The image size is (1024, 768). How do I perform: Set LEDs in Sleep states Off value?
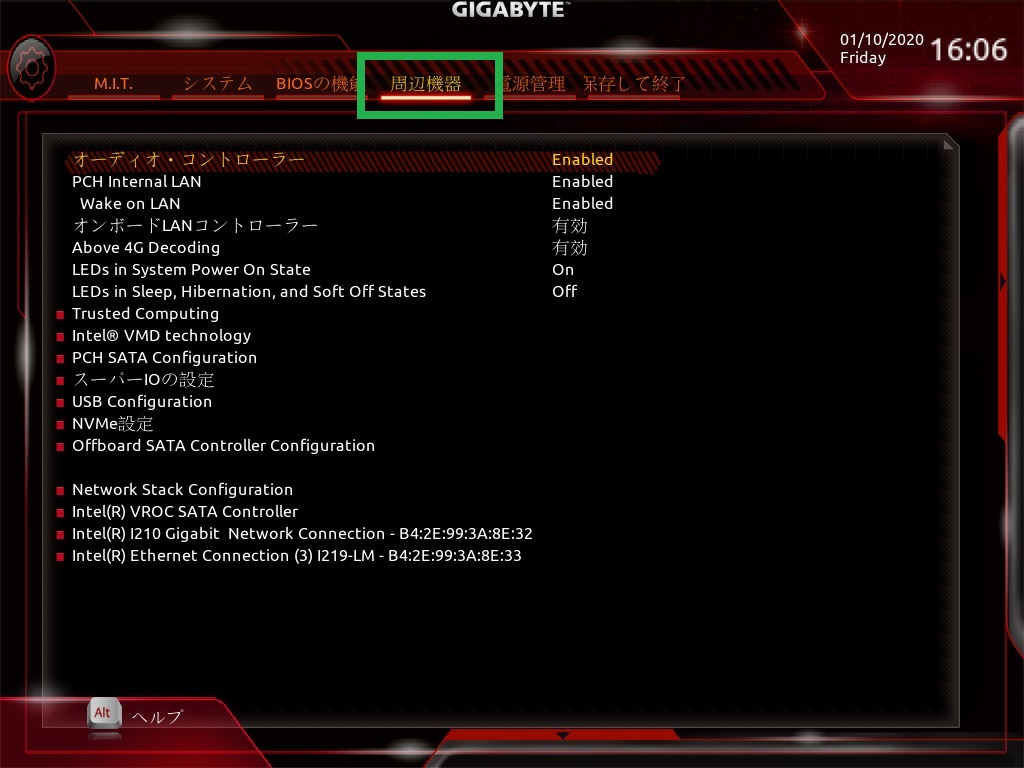point(564,291)
